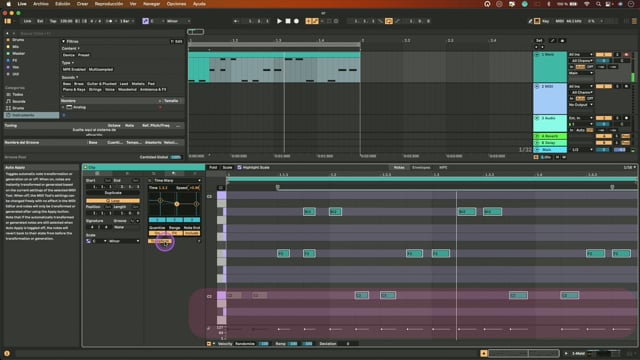Select the Instruments browser category

(x=31, y=115)
